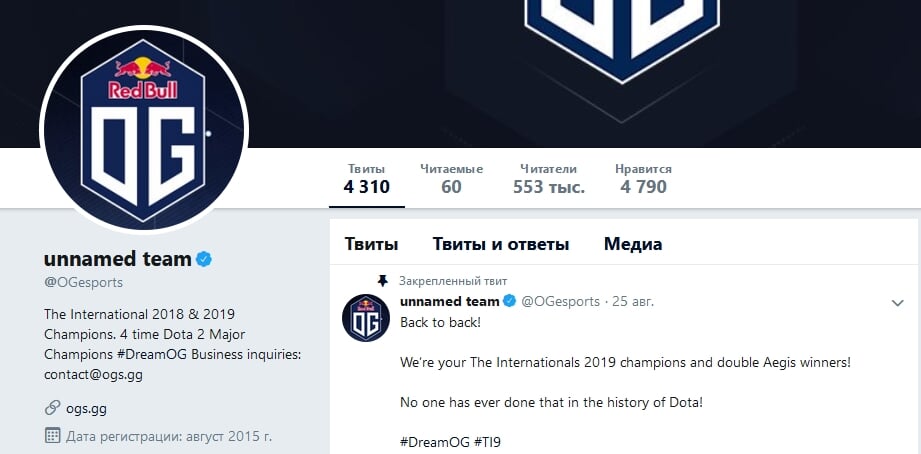Click the chain link icon beside ogs.gg
Viewport: 921px width, 454px height.
52,408
